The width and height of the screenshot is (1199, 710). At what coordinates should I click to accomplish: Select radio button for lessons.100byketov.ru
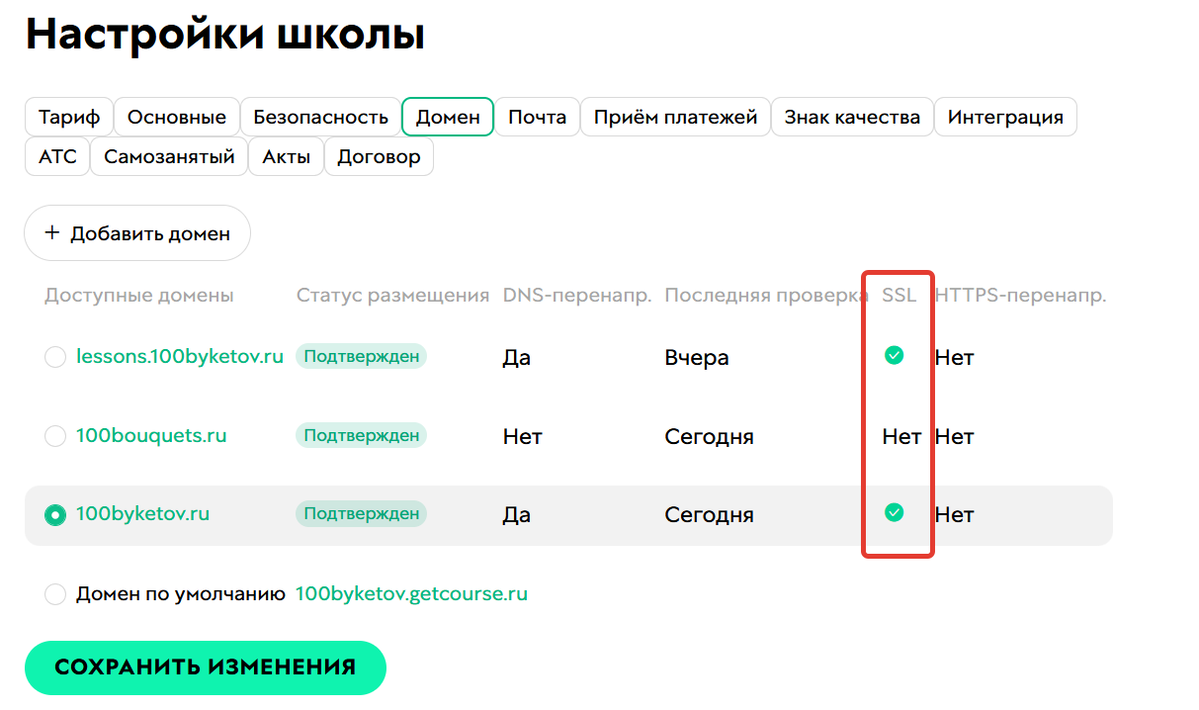tap(55, 357)
